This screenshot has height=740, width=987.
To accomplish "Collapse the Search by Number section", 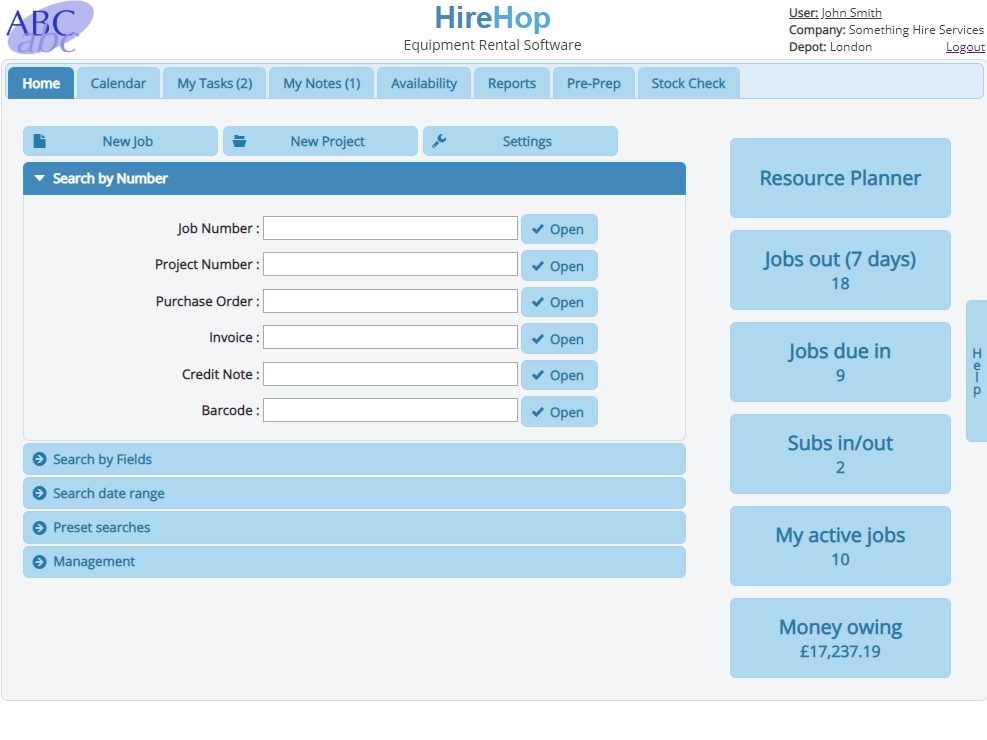I will coord(354,179).
